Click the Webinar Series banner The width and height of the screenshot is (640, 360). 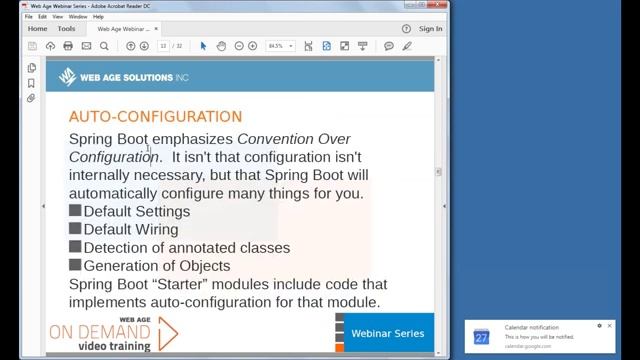click(388, 333)
